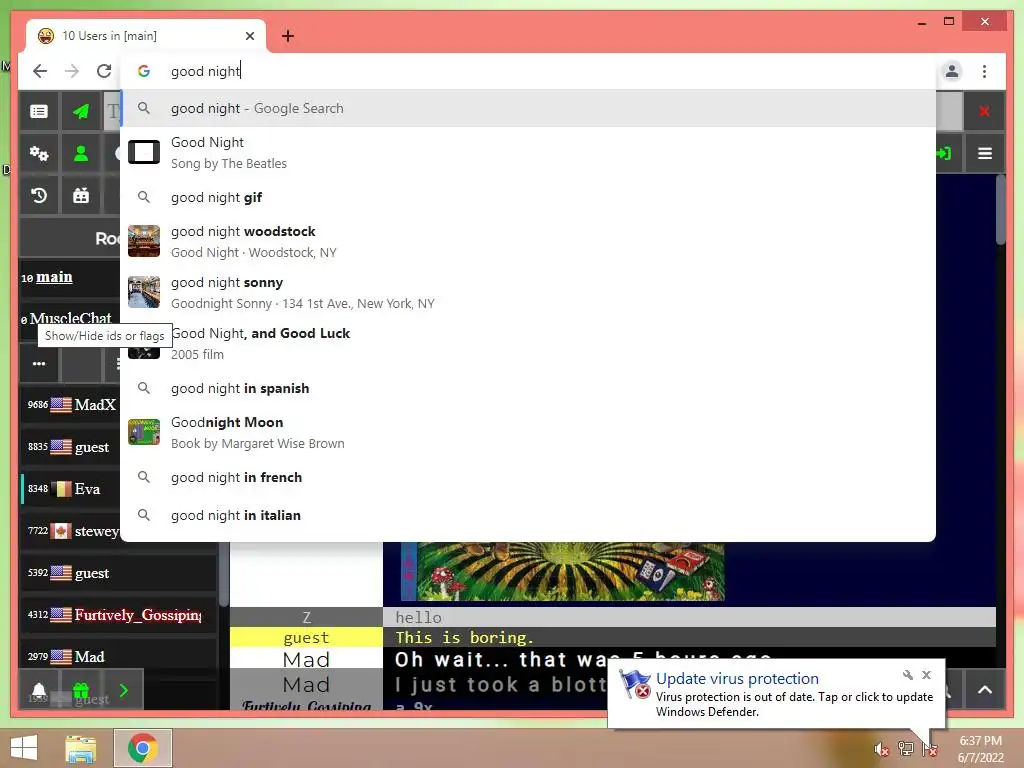1024x768 pixels.
Task: Select 'good night woodstock' suggestion
Action: coord(528,242)
